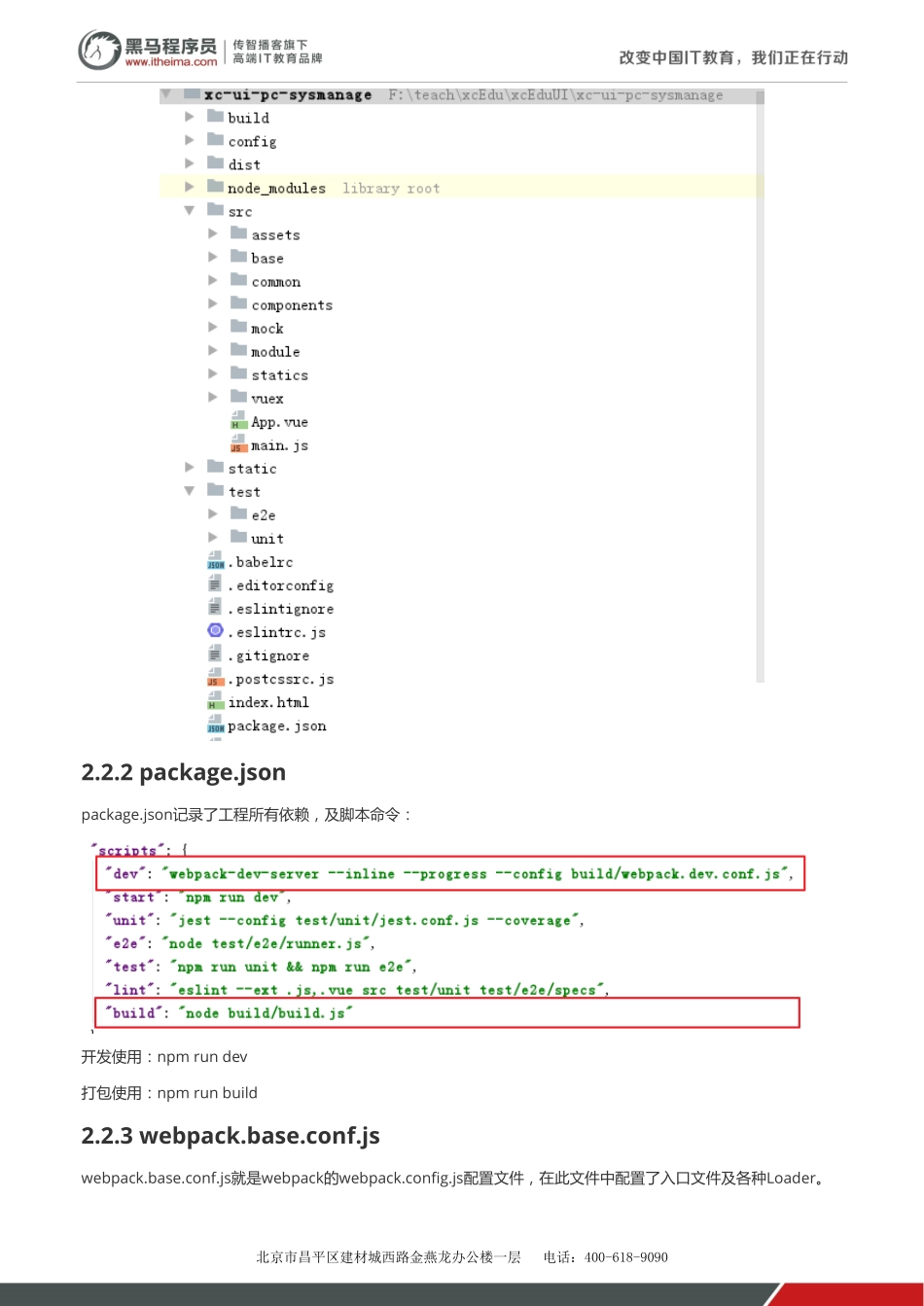Viewport: 924px width, 1306px height.
Task: Expand the components folder arrow
Action: click(213, 304)
